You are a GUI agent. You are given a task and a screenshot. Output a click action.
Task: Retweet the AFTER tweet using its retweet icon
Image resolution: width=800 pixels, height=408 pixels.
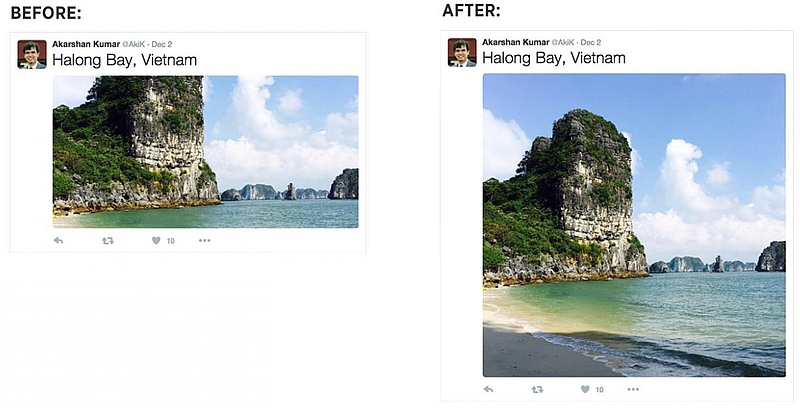(x=537, y=389)
